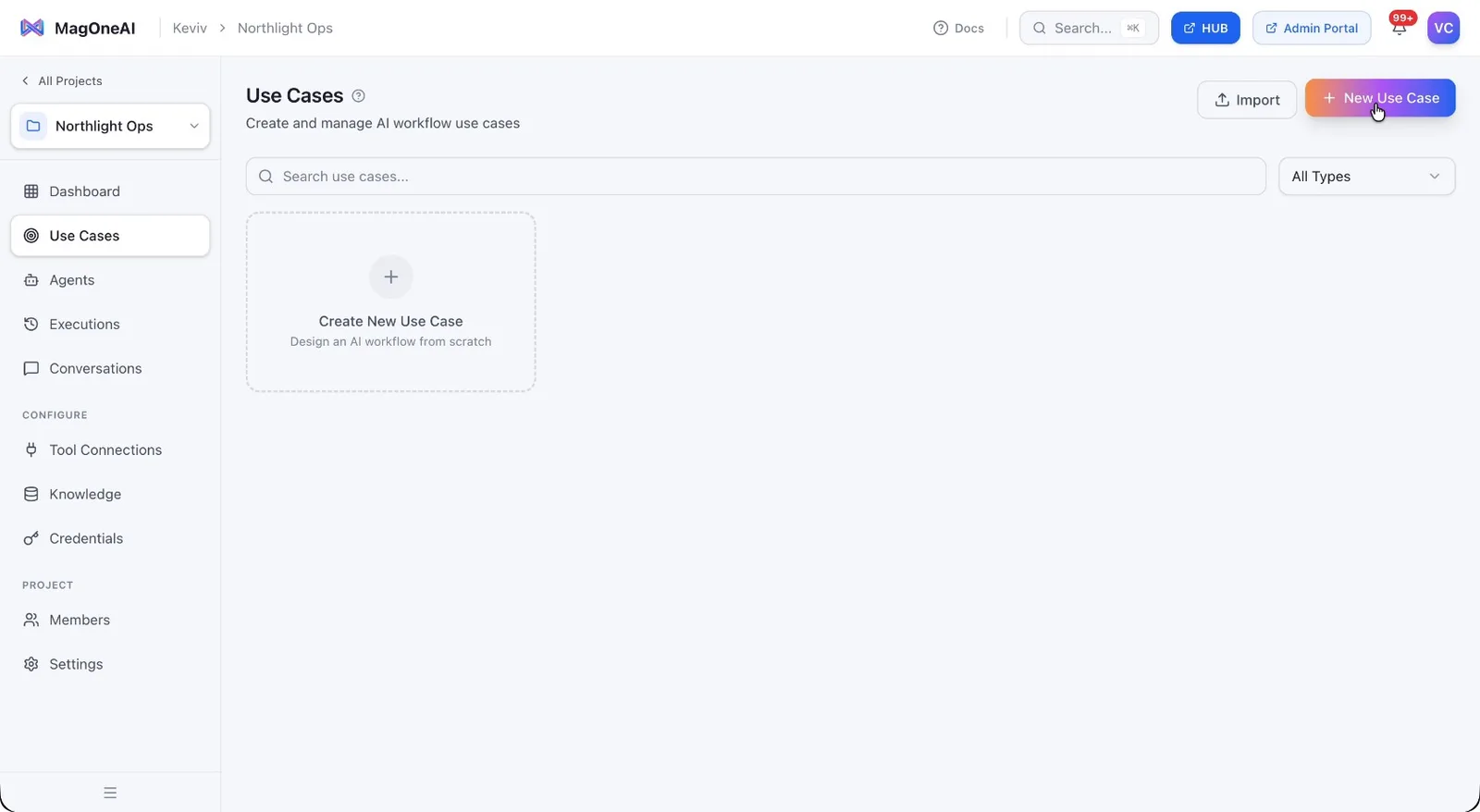Expand the Northlight Ops project dropdown

point(110,126)
